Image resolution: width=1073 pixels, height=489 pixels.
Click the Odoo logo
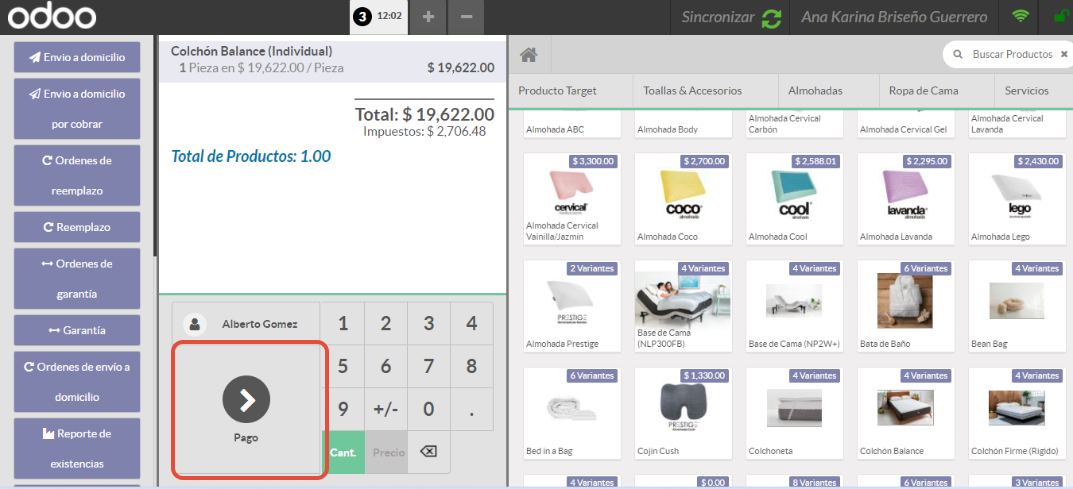(x=52, y=17)
